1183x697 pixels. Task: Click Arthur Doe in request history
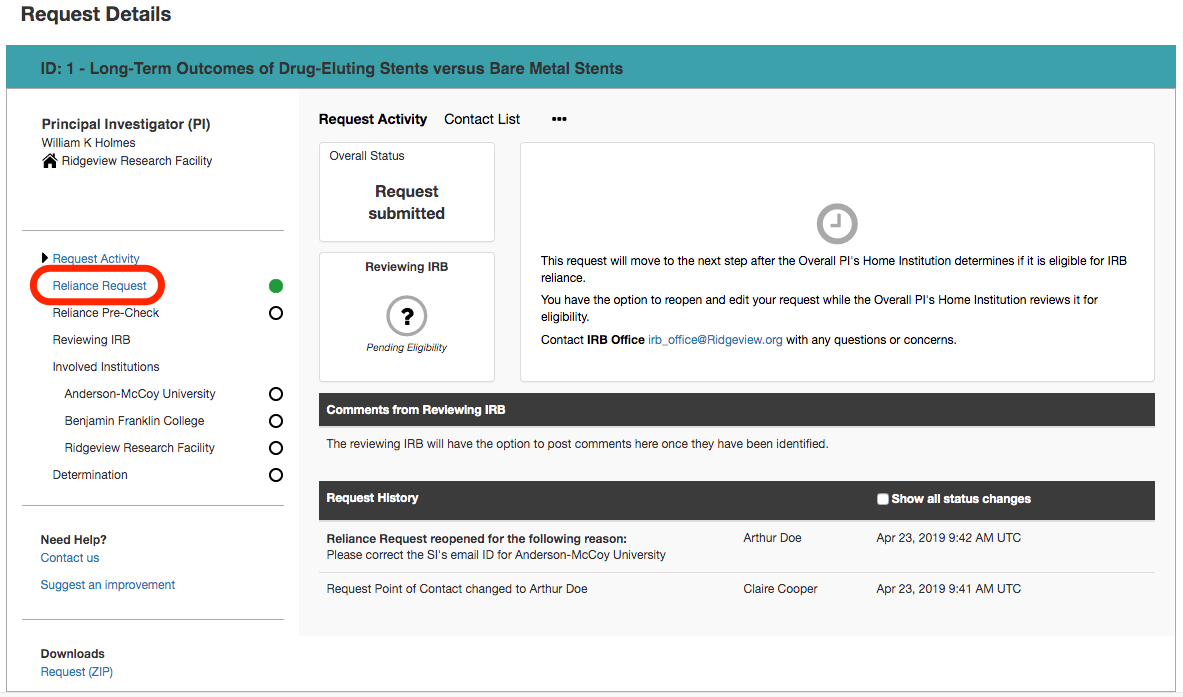(772, 538)
